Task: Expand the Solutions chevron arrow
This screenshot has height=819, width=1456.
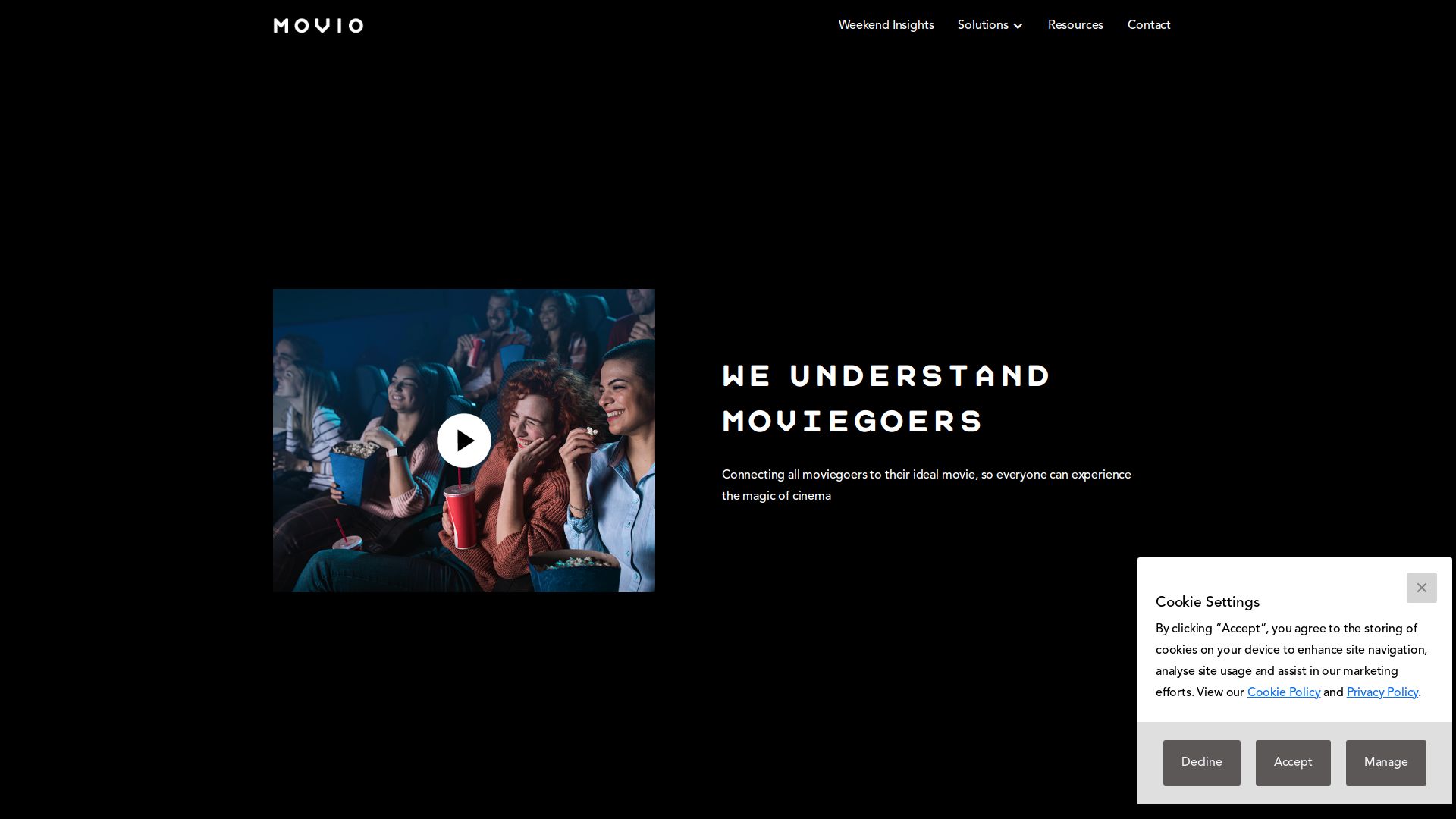Action: [x=1018, y=26]
